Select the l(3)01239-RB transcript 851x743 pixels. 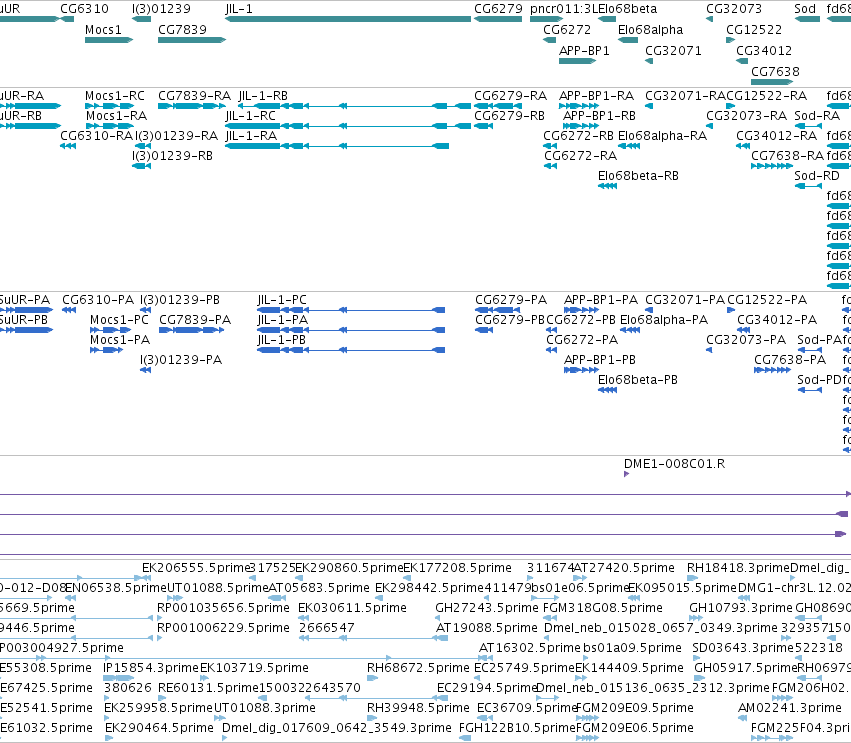[141, 166]
